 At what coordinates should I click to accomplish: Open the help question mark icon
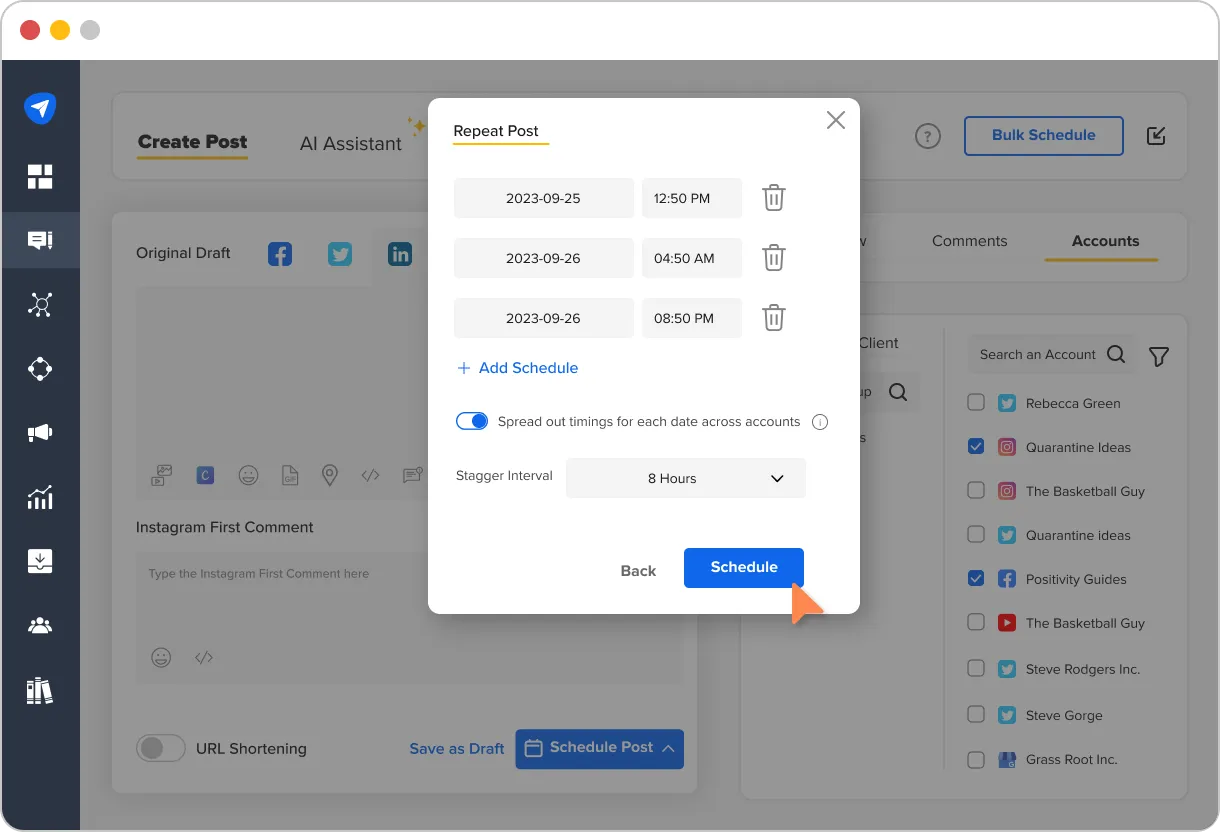(928, 136)
